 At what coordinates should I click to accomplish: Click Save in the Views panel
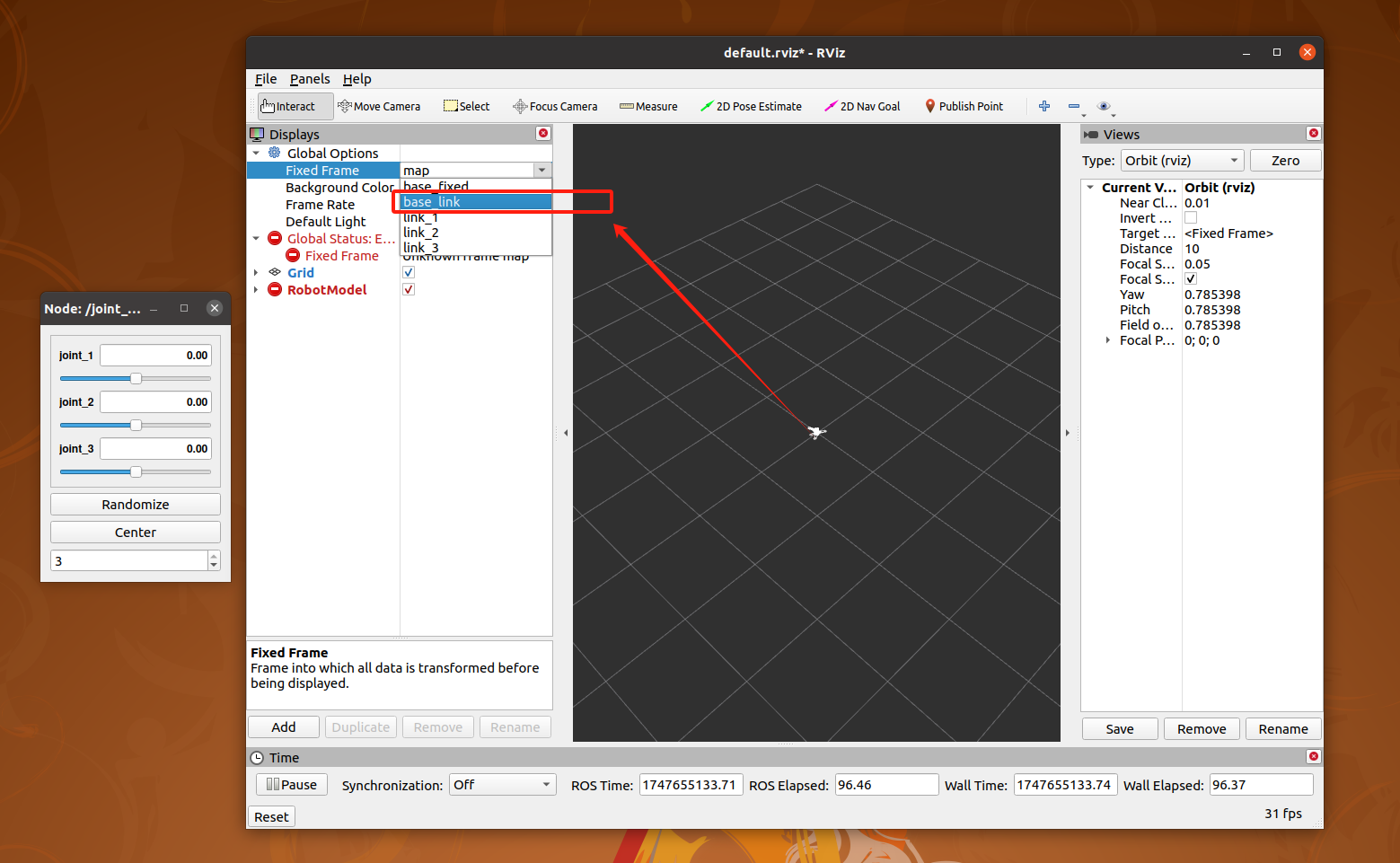tap(1120, 729)
